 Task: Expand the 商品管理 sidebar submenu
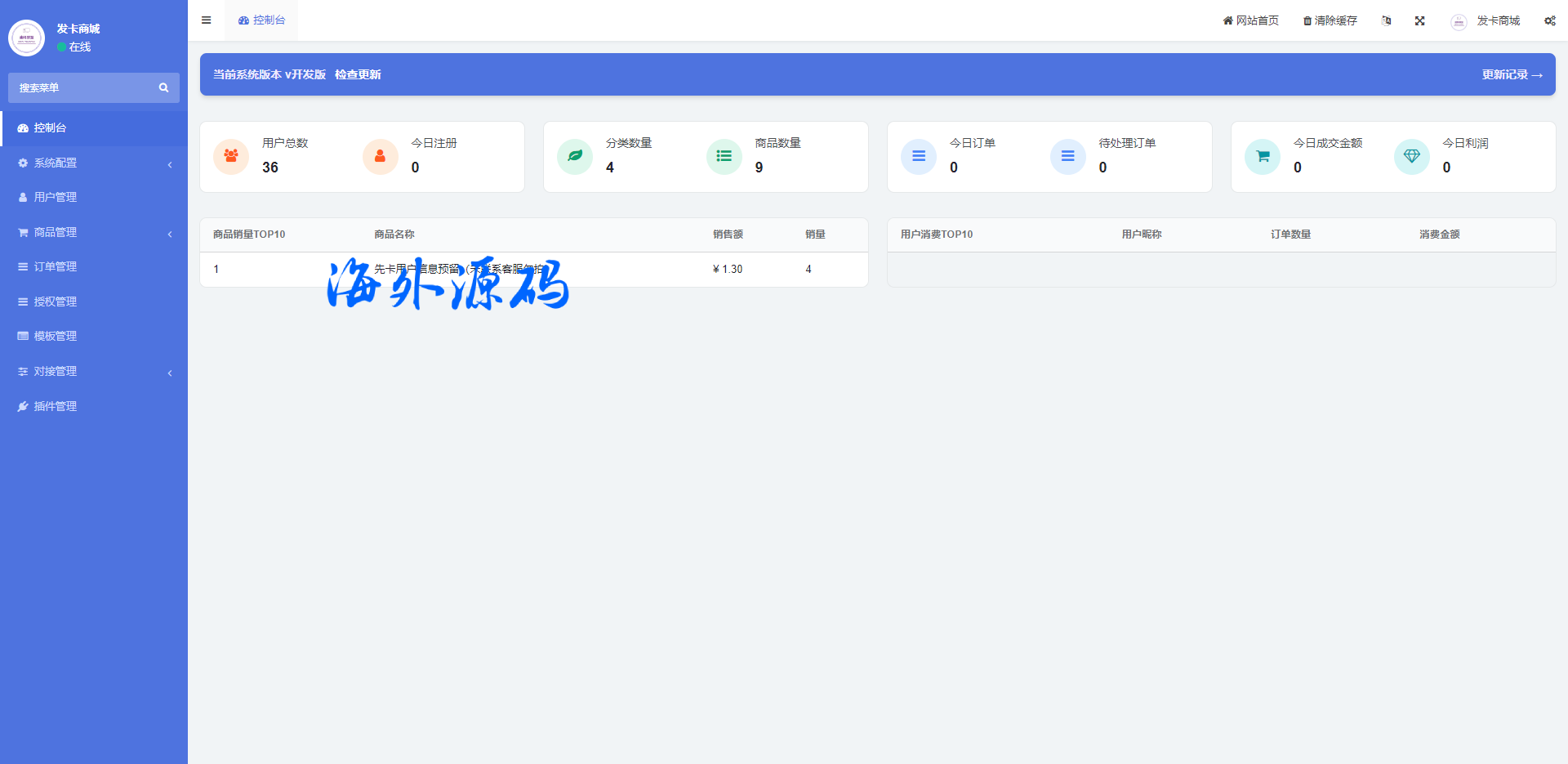pos(94,233)
